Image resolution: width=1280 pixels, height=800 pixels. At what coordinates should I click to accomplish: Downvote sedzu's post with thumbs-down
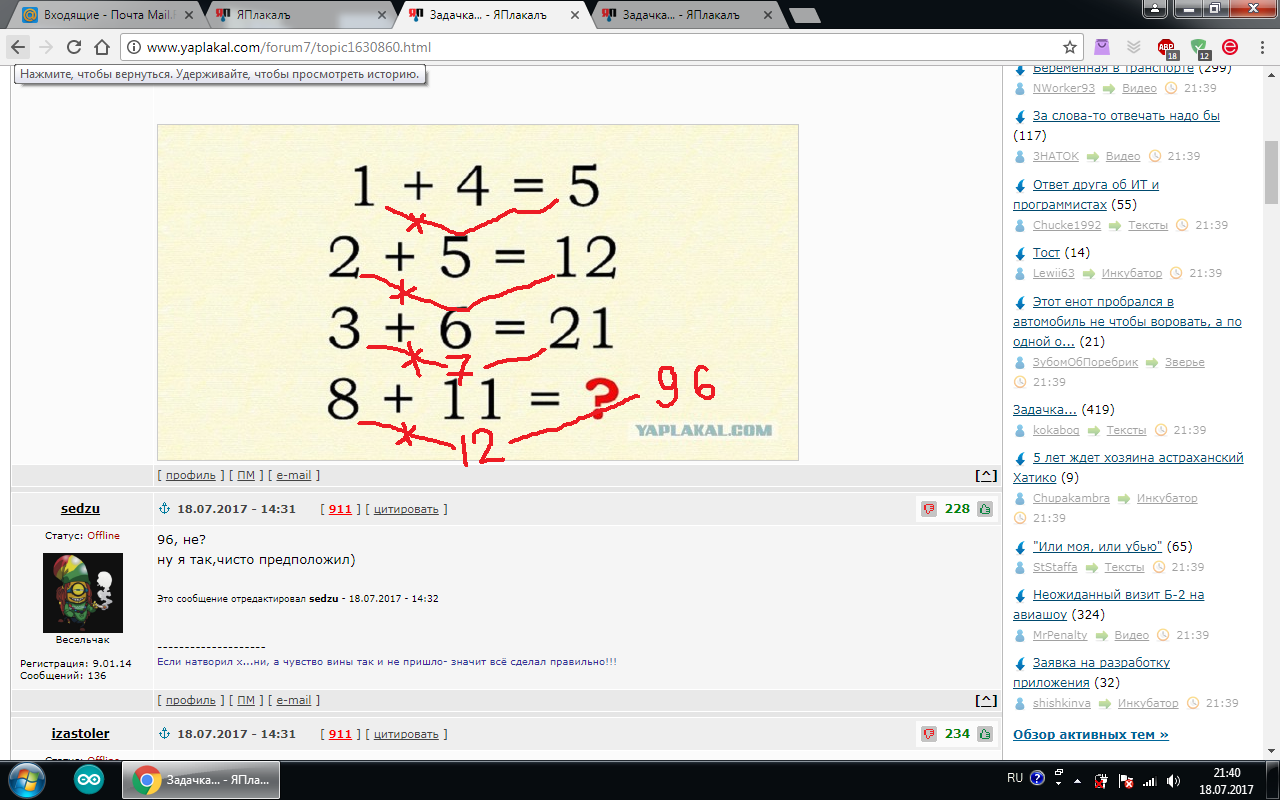point(929,509)
